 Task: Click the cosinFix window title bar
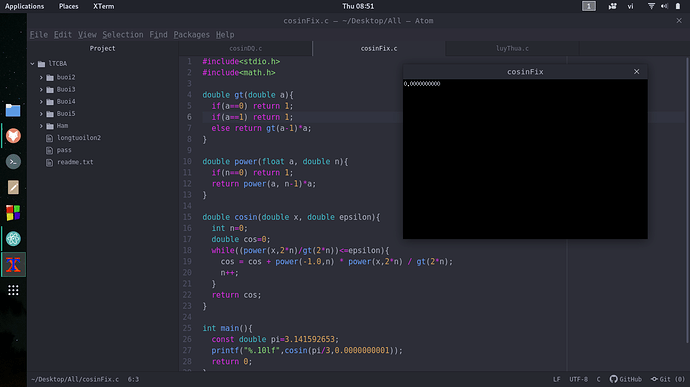[525, 71]
